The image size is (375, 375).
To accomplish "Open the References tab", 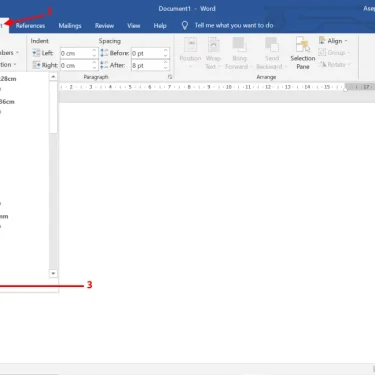I will (30, 26).
